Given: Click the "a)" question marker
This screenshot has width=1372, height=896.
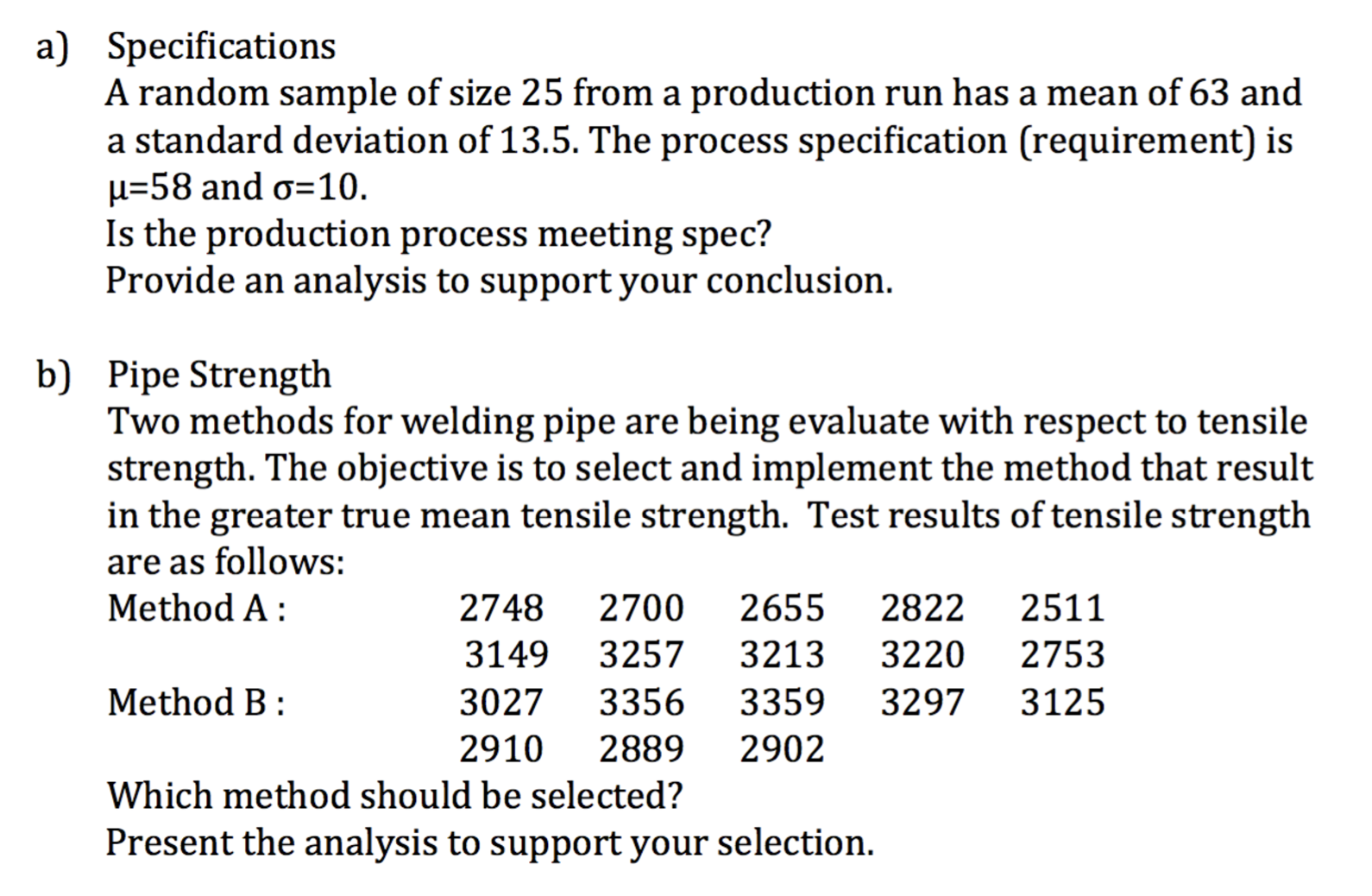Looking at the screenshot, I should point(52,48).
